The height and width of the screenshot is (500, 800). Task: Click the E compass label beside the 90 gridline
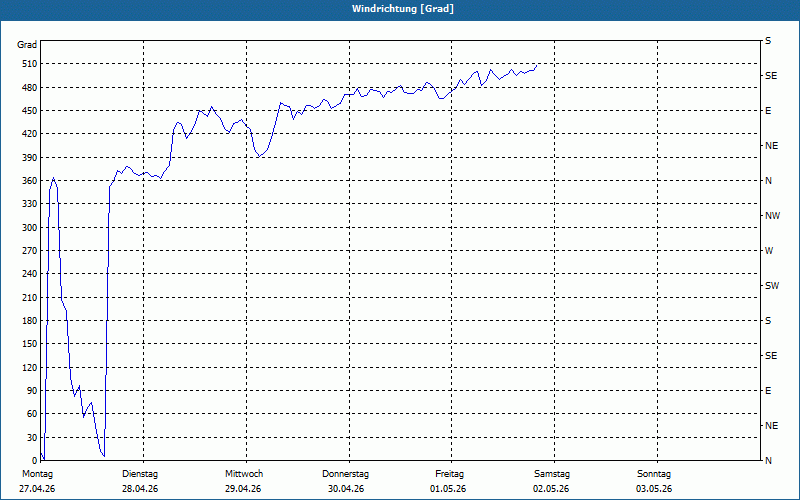[x=768, y=391]
